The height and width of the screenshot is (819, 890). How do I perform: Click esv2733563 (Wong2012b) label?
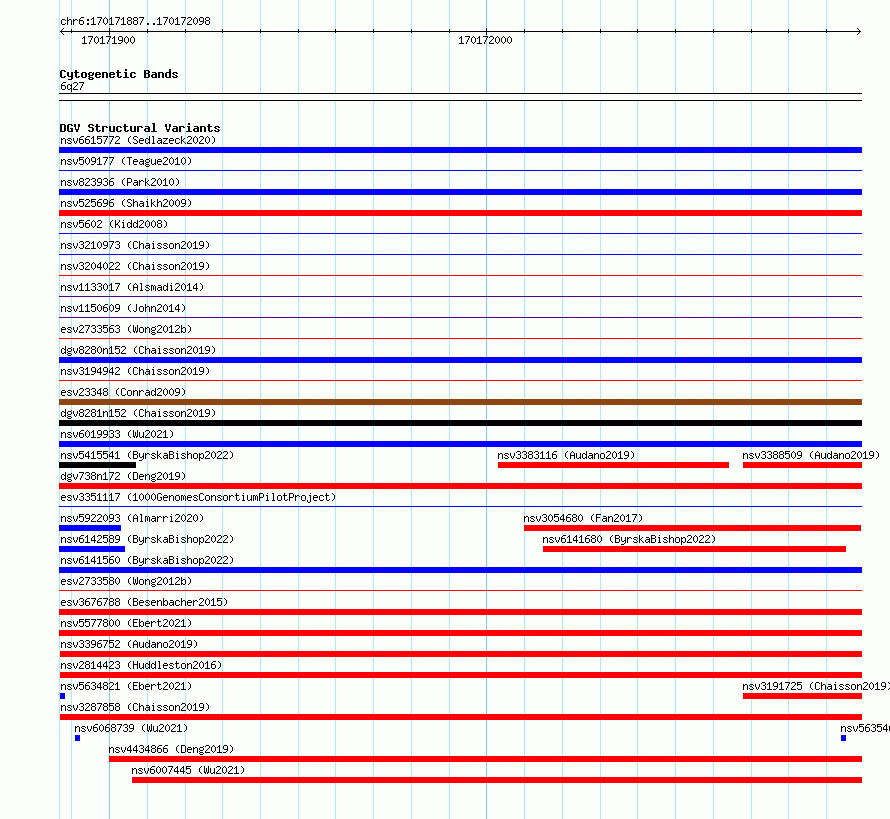[126, 329]
